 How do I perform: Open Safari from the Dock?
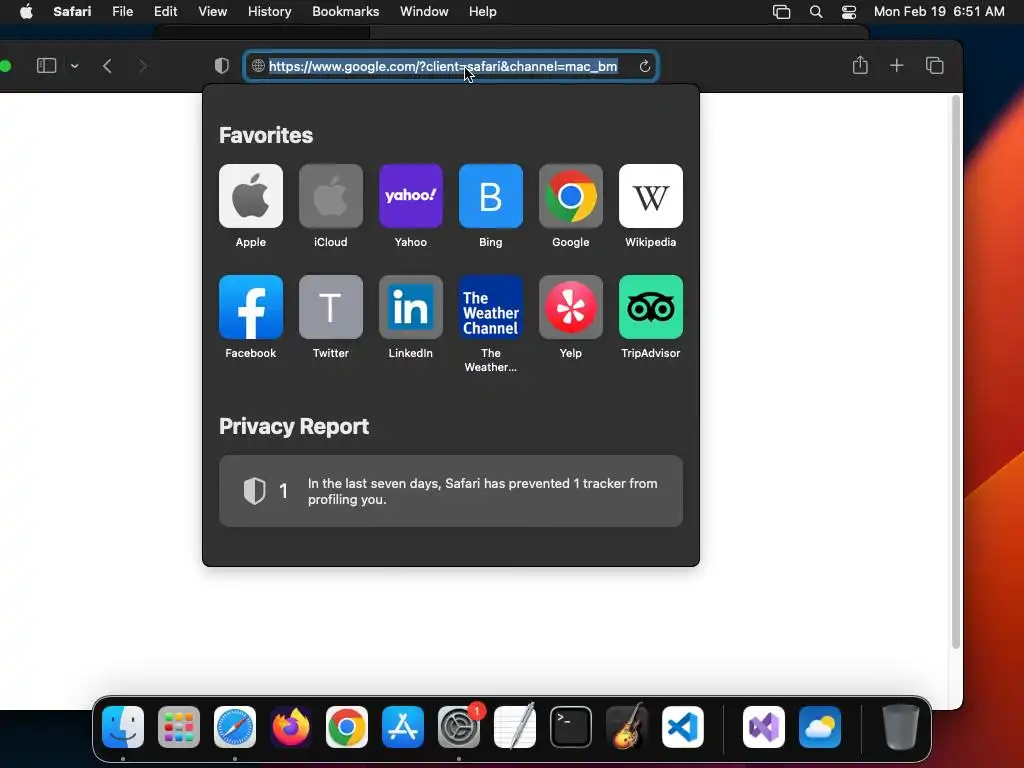point(235,727)
